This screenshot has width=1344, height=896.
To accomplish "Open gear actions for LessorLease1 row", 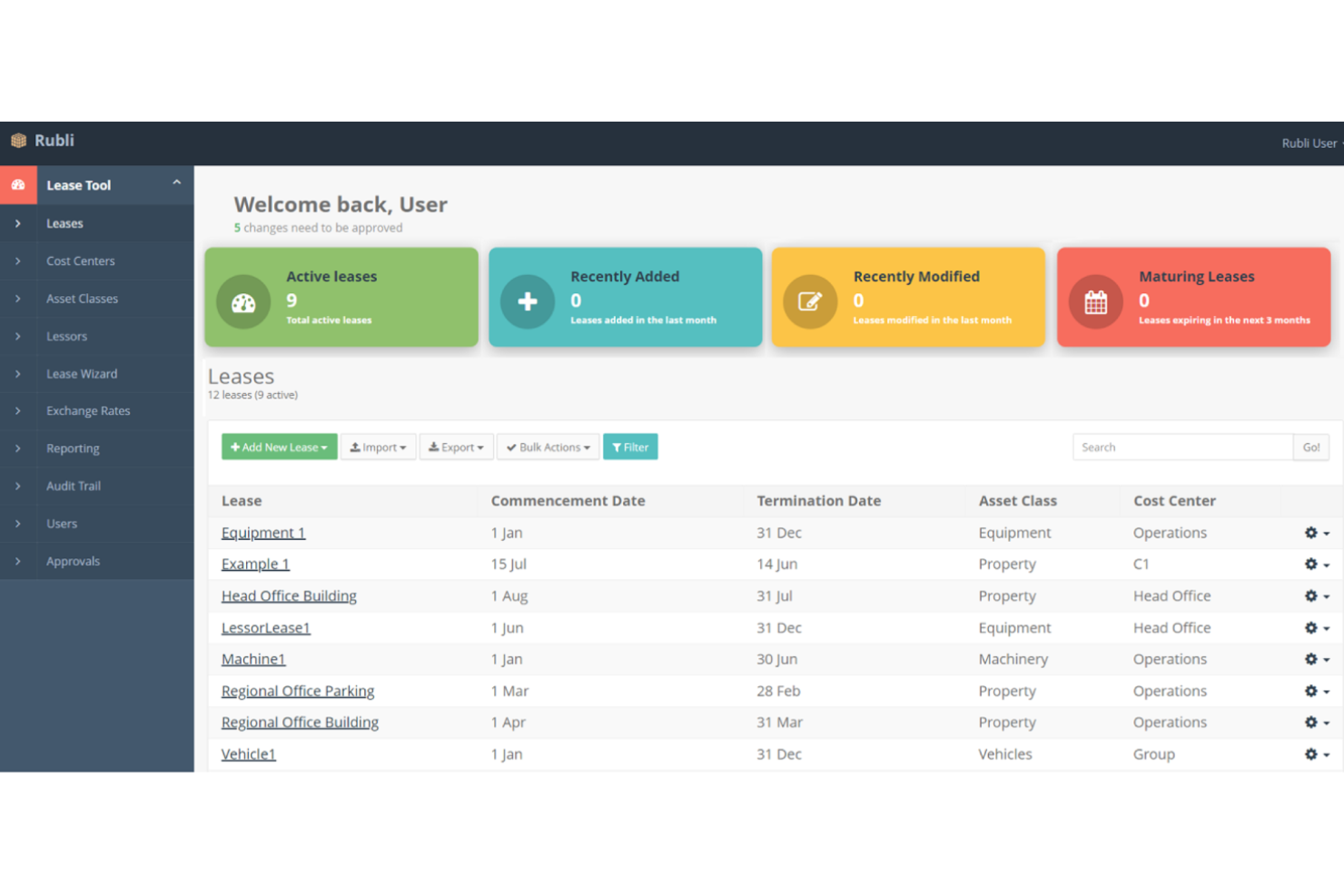I will click(x=1317, y=627).
